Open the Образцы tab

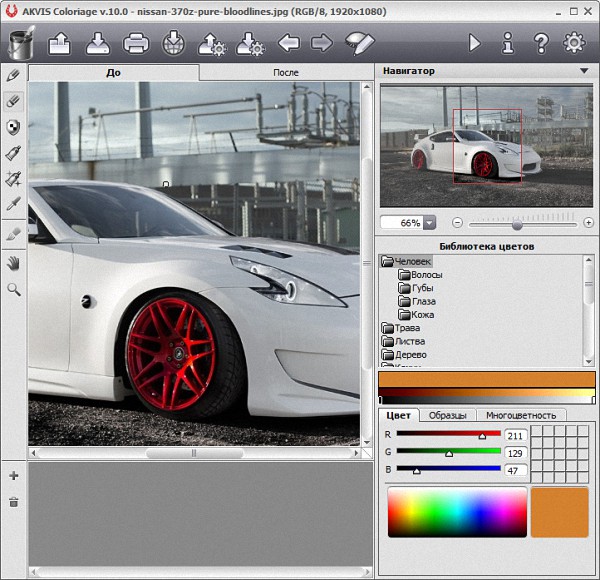447,415
